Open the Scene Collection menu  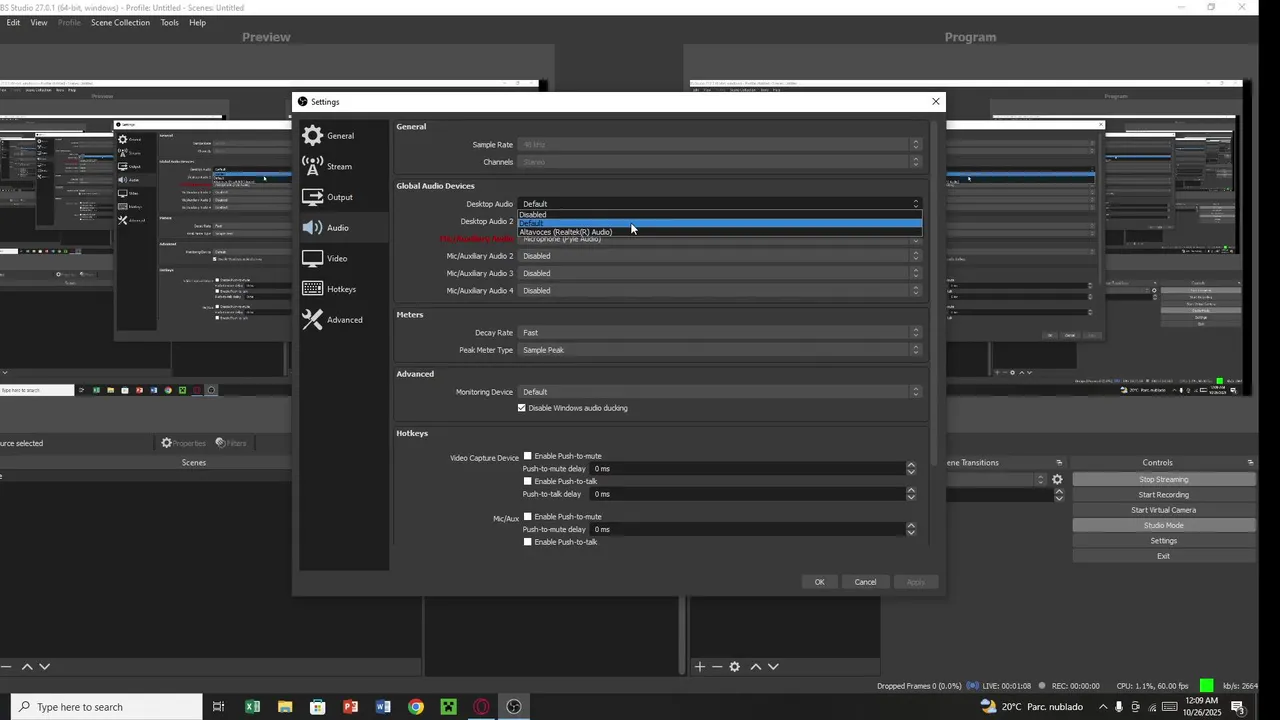(120, 22)
